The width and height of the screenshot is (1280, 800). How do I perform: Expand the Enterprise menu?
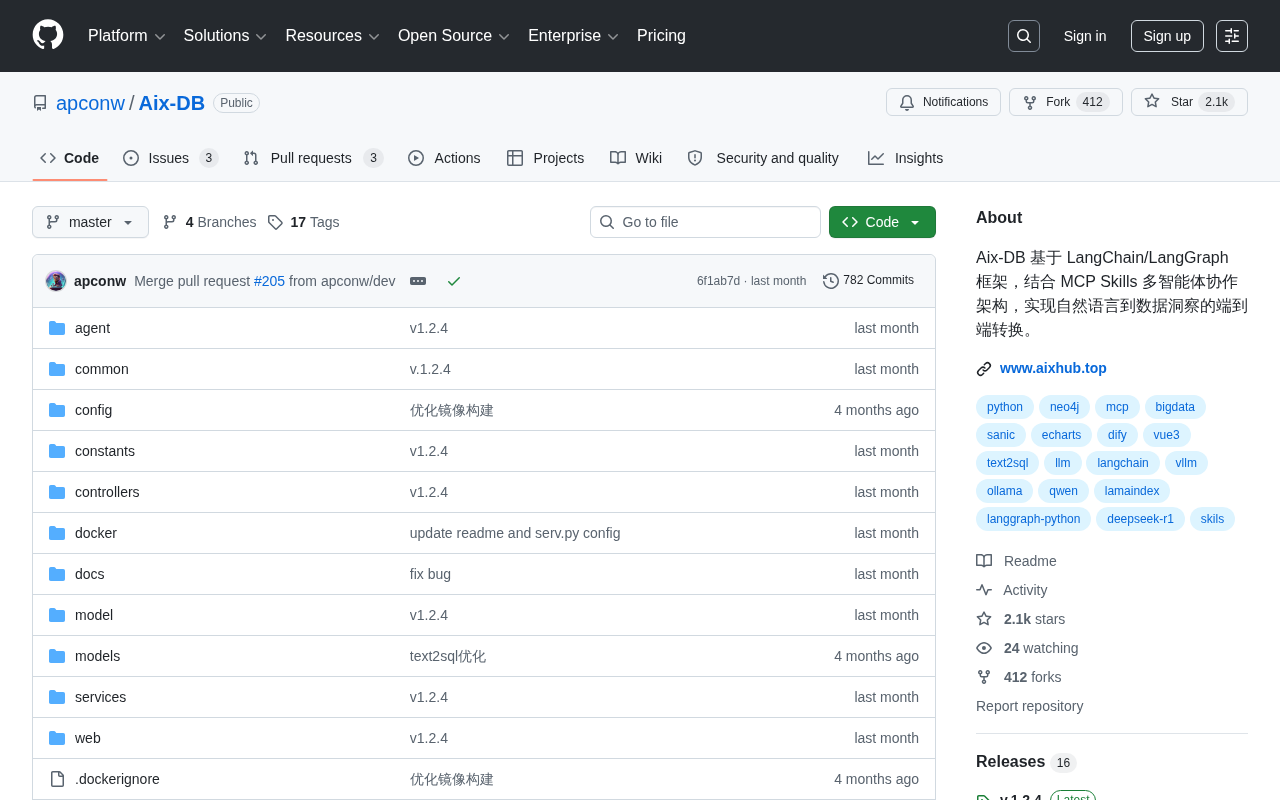573,36
